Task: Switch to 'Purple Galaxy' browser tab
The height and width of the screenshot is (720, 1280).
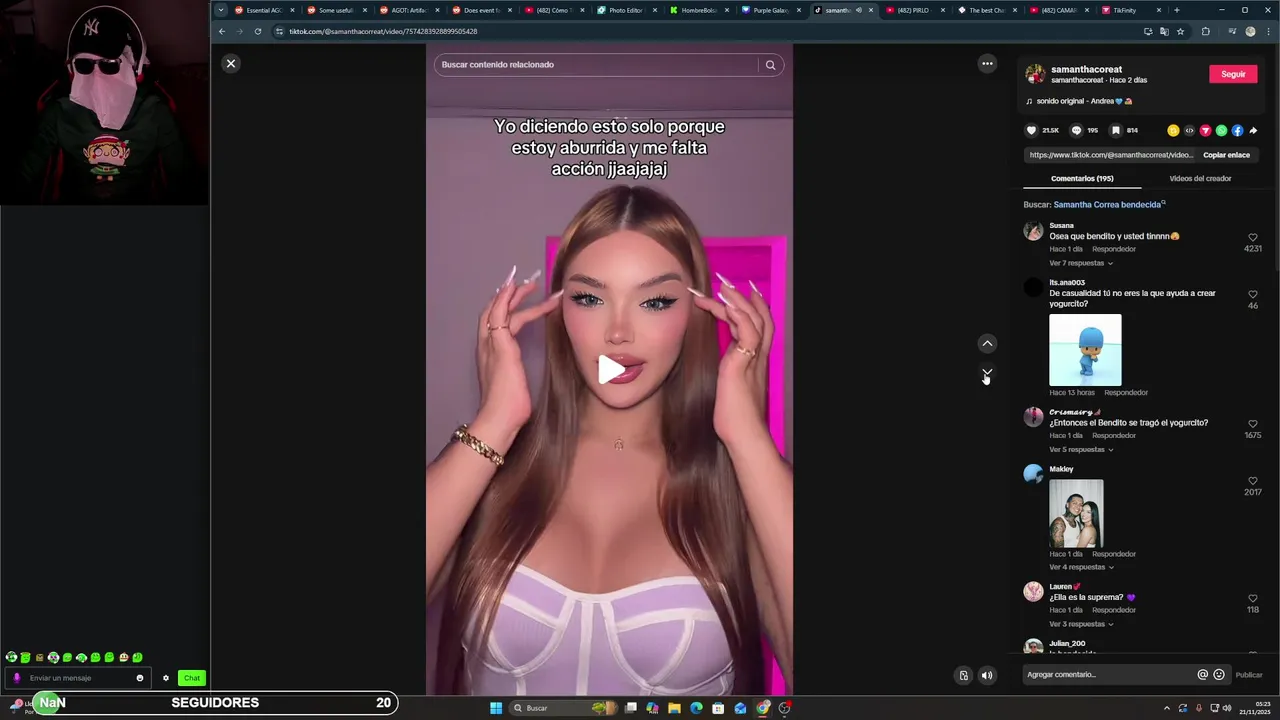Action: [770, 10]
